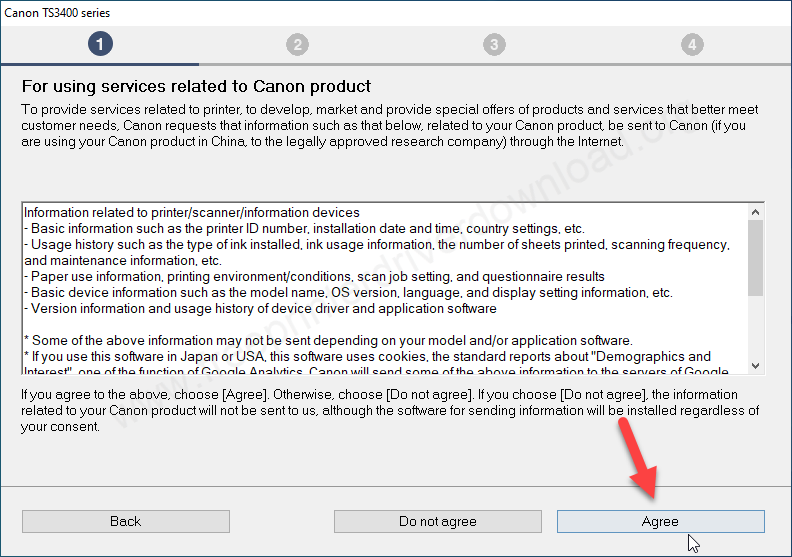Screen dimensions: 792x557
Task: Click the scrollbar thumb in the information box
Action: (756, 257)
